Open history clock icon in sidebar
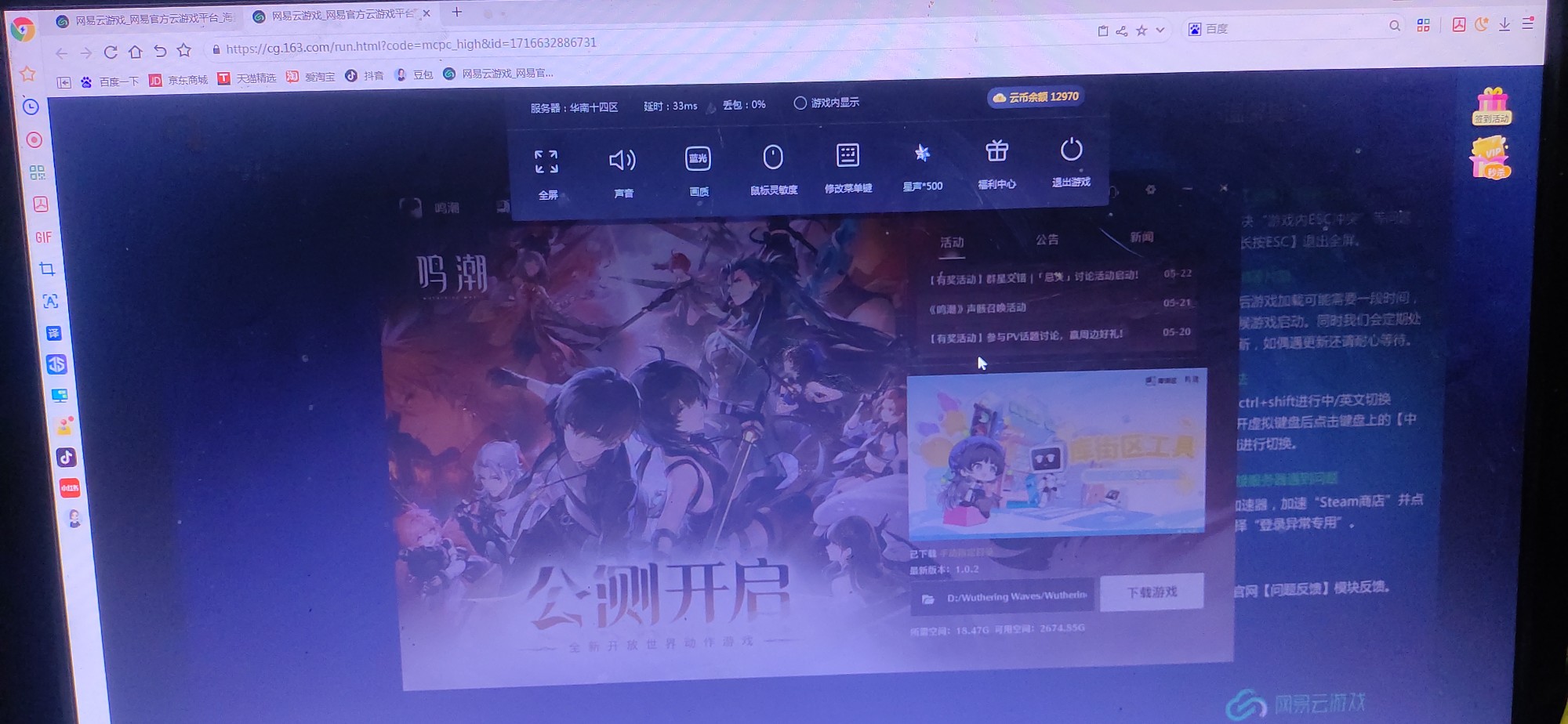 coord(31,107)
